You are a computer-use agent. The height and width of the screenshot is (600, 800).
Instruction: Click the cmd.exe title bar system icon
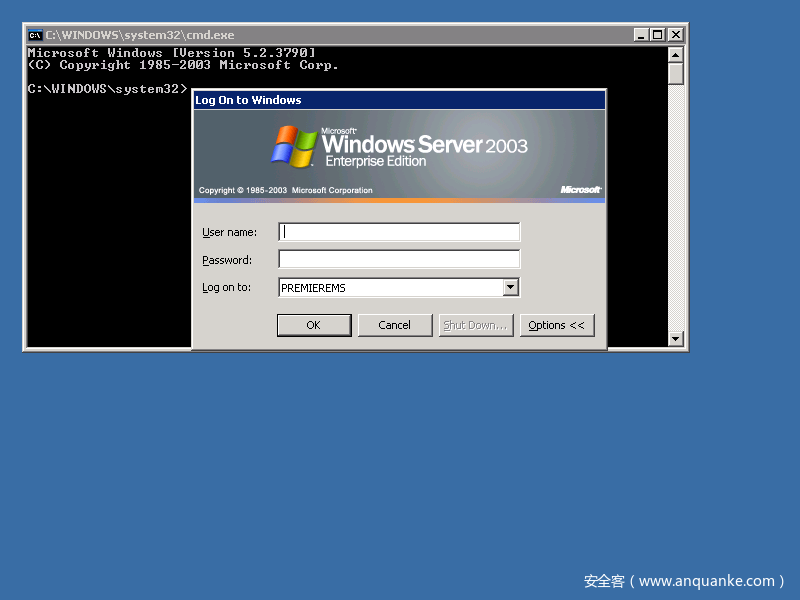tap(35, 35)
